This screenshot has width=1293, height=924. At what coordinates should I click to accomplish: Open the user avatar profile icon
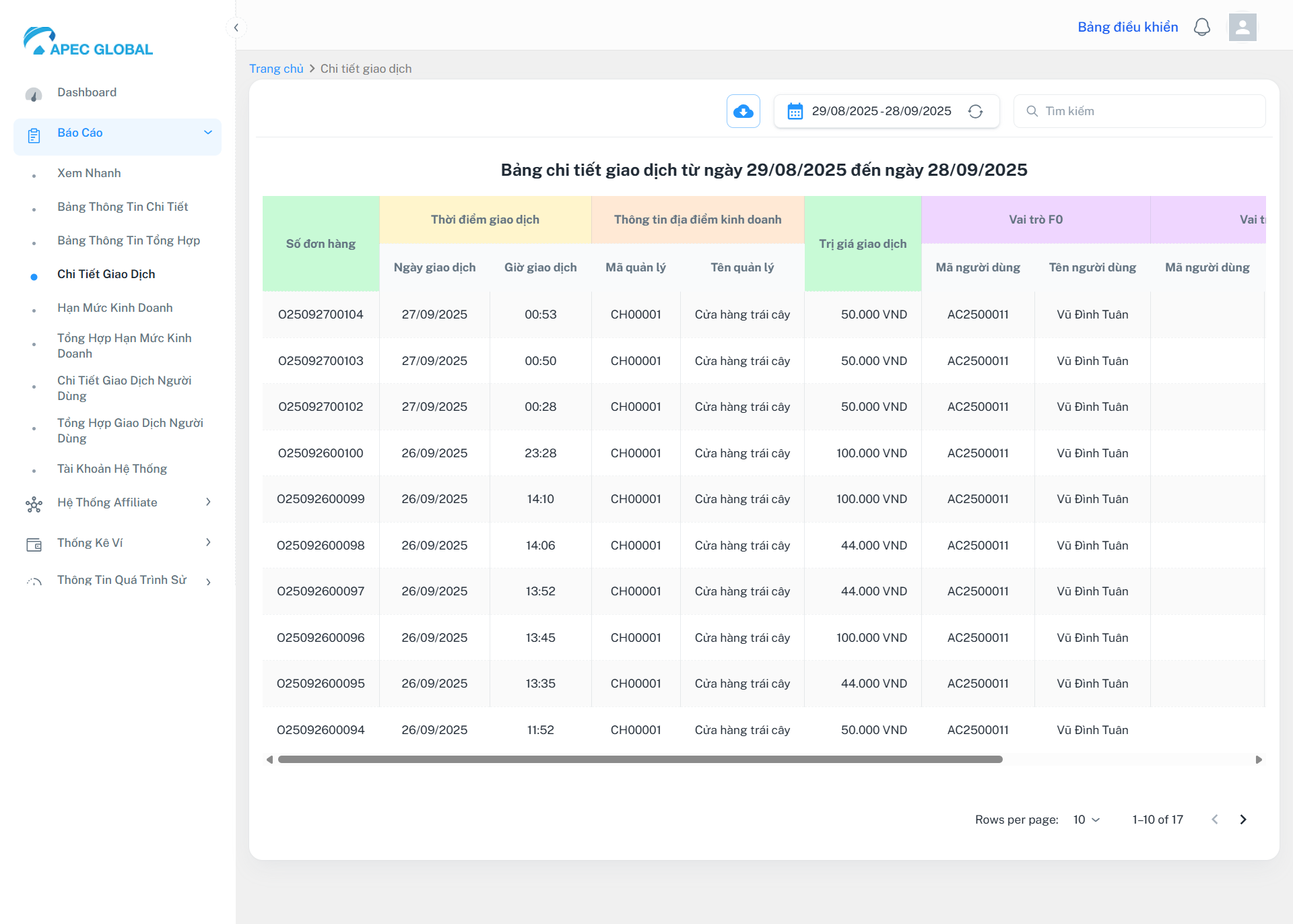pos(1242,27)
